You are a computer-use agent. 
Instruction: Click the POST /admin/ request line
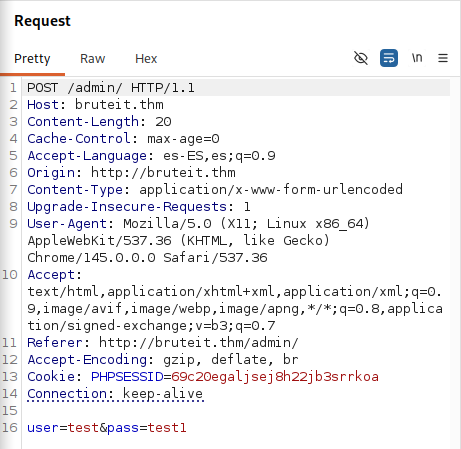[111, 88]
